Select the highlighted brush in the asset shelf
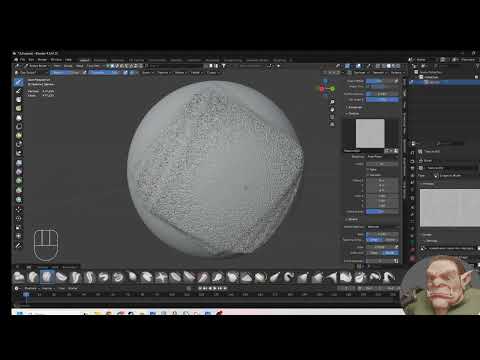 pyautogui.click(x=47, y=277)
